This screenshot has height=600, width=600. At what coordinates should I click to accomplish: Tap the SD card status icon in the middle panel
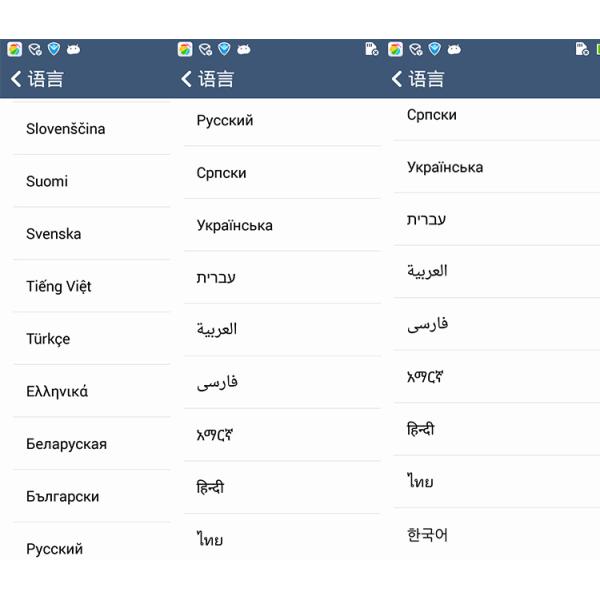372,49
